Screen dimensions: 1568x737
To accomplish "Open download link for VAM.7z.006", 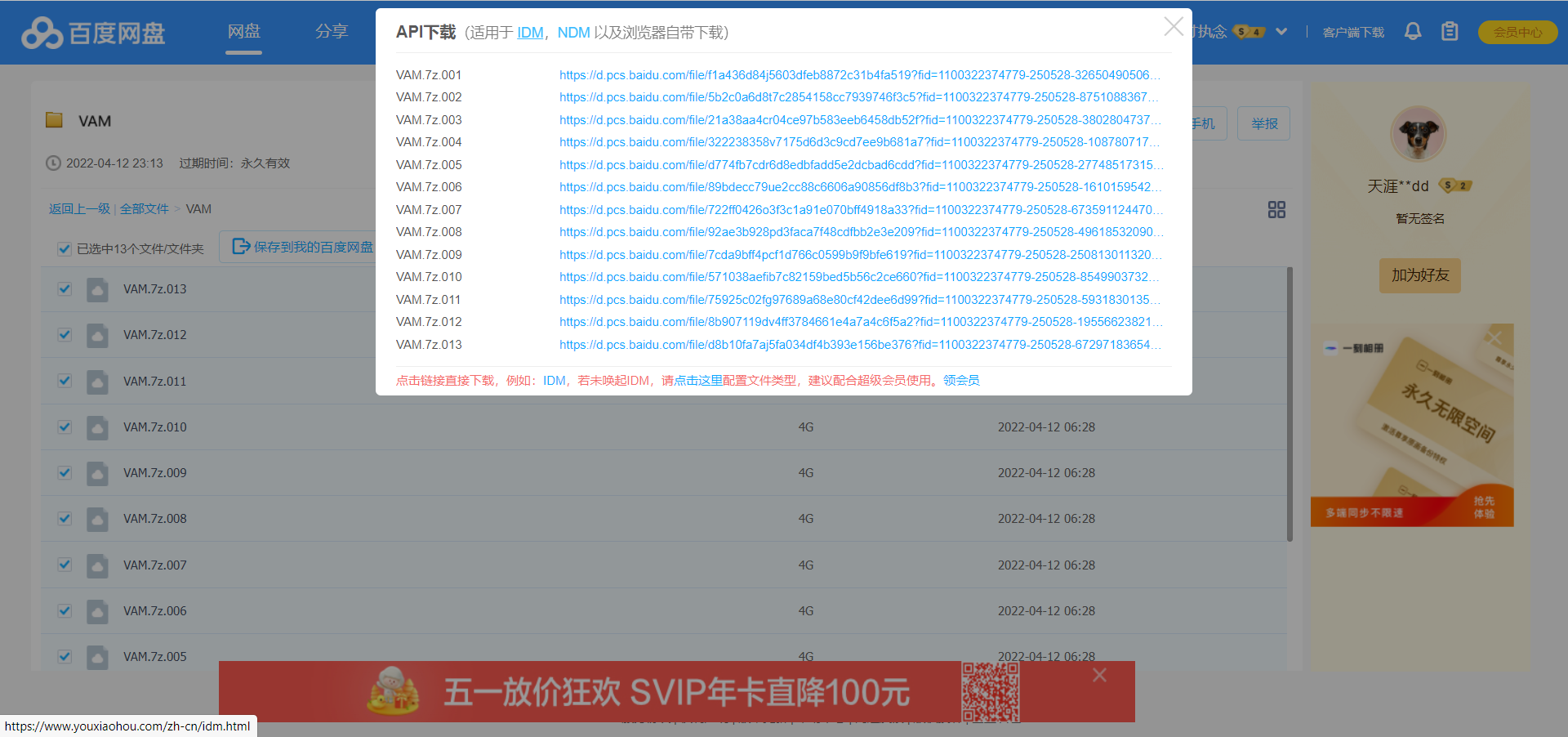I will 861,187.
